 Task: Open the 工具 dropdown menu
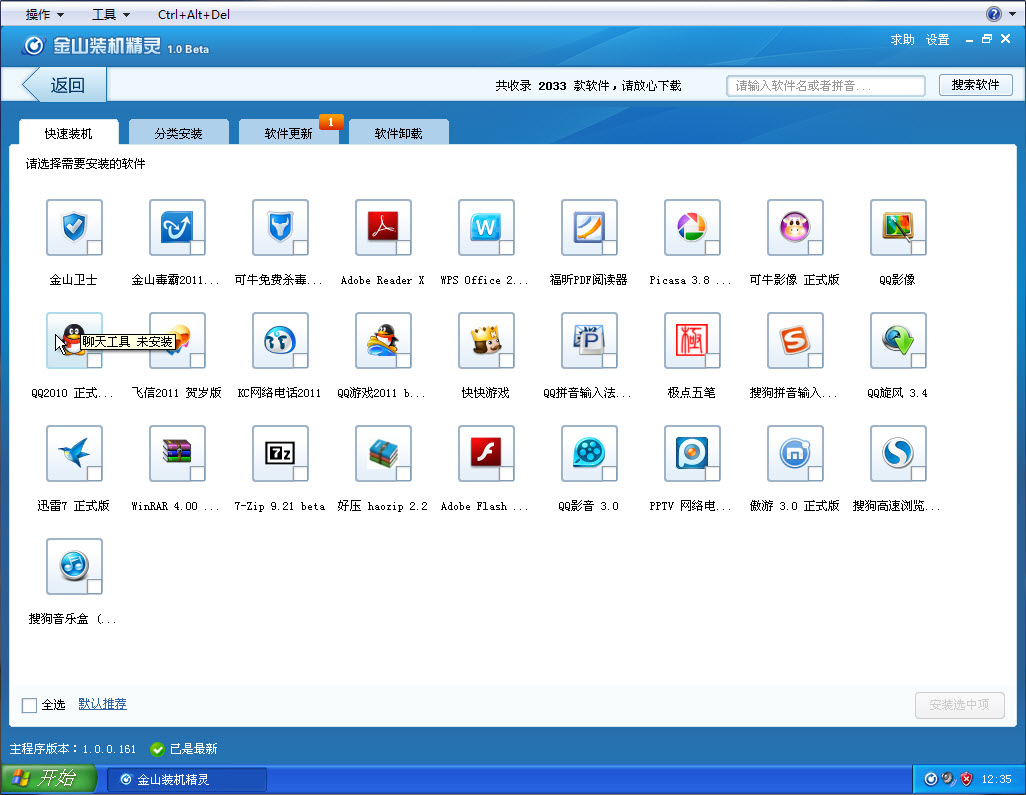click(111, 14)
